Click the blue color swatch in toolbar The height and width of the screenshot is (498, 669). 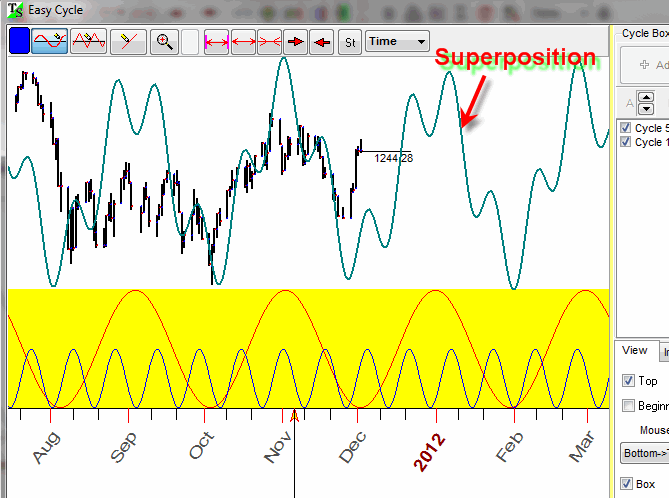point(19,41)
